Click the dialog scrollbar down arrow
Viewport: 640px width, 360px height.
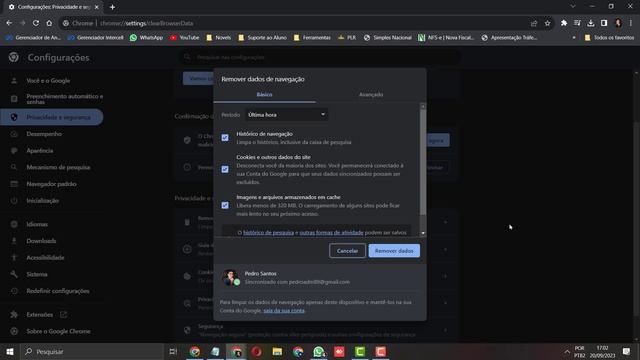point(423,233)
